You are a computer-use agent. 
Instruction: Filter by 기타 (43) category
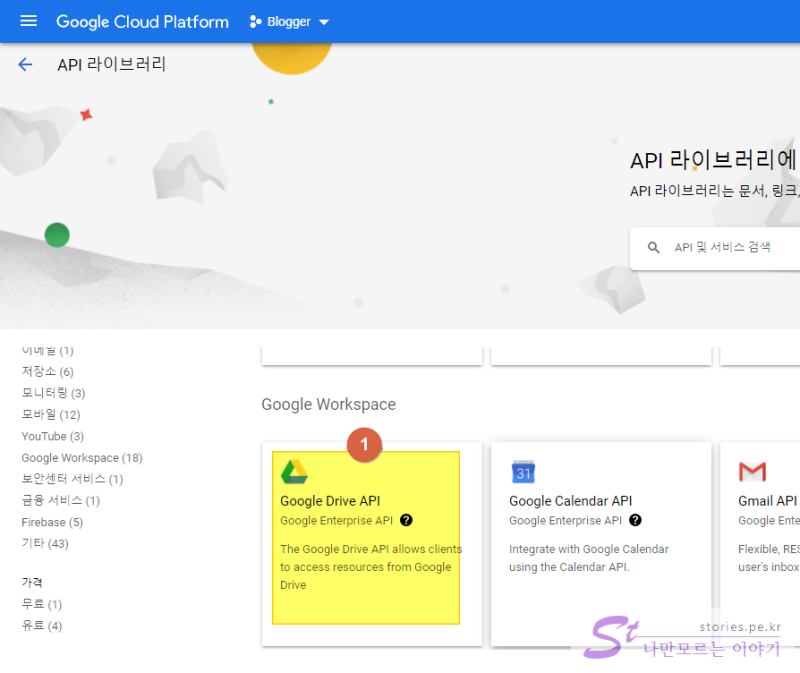[x=45, y=543]
